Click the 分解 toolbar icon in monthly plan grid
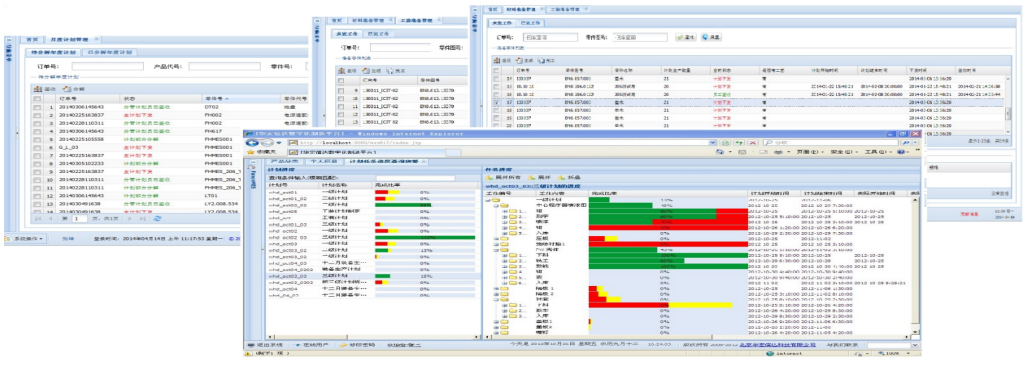The width and height of the screenshot is (1028, 365). pyautogui.click(x=66, y=88)
